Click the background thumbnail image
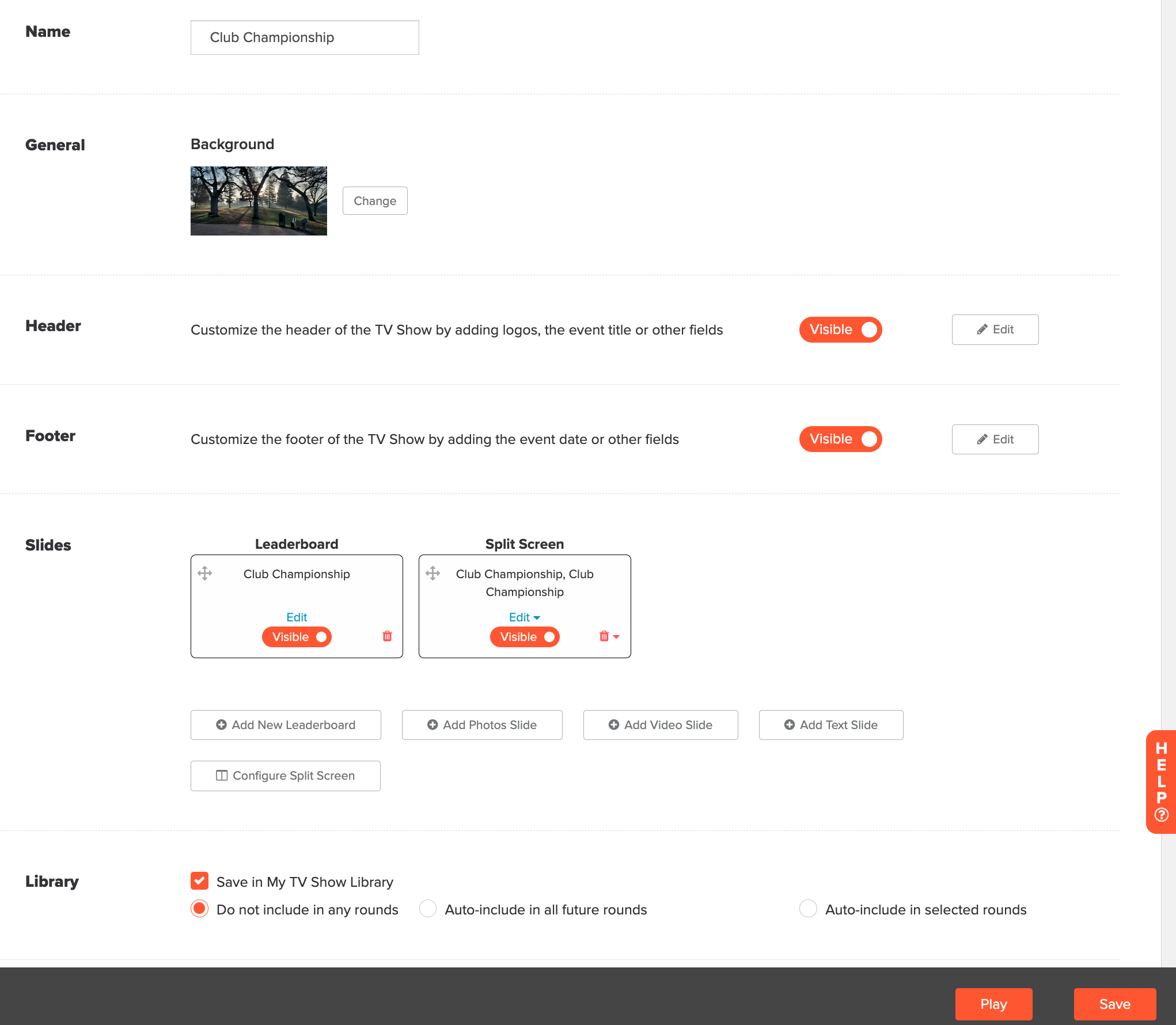1176x1025 pixels. (x=259, y=201)
